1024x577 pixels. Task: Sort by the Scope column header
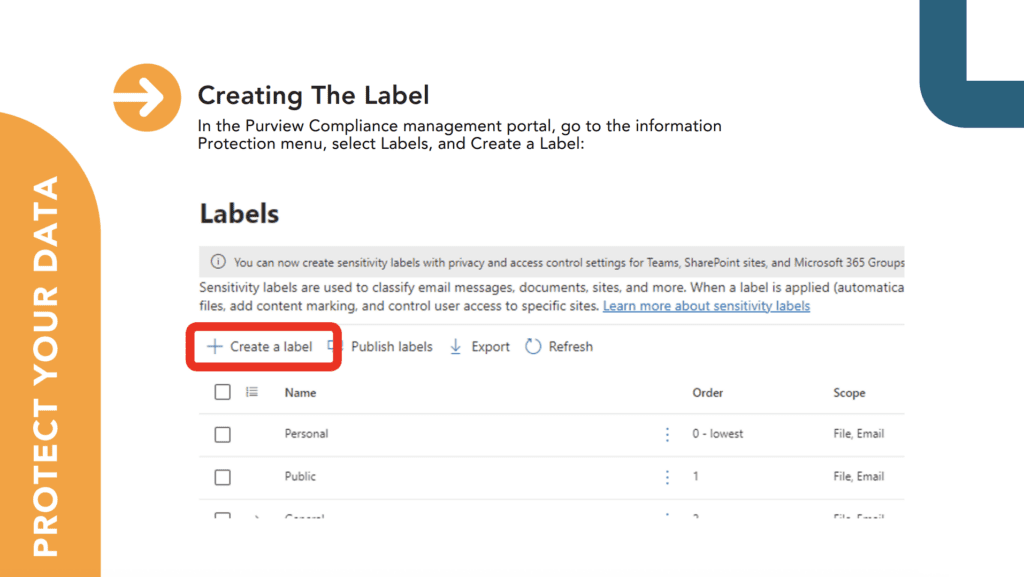(x=849, y=393)
